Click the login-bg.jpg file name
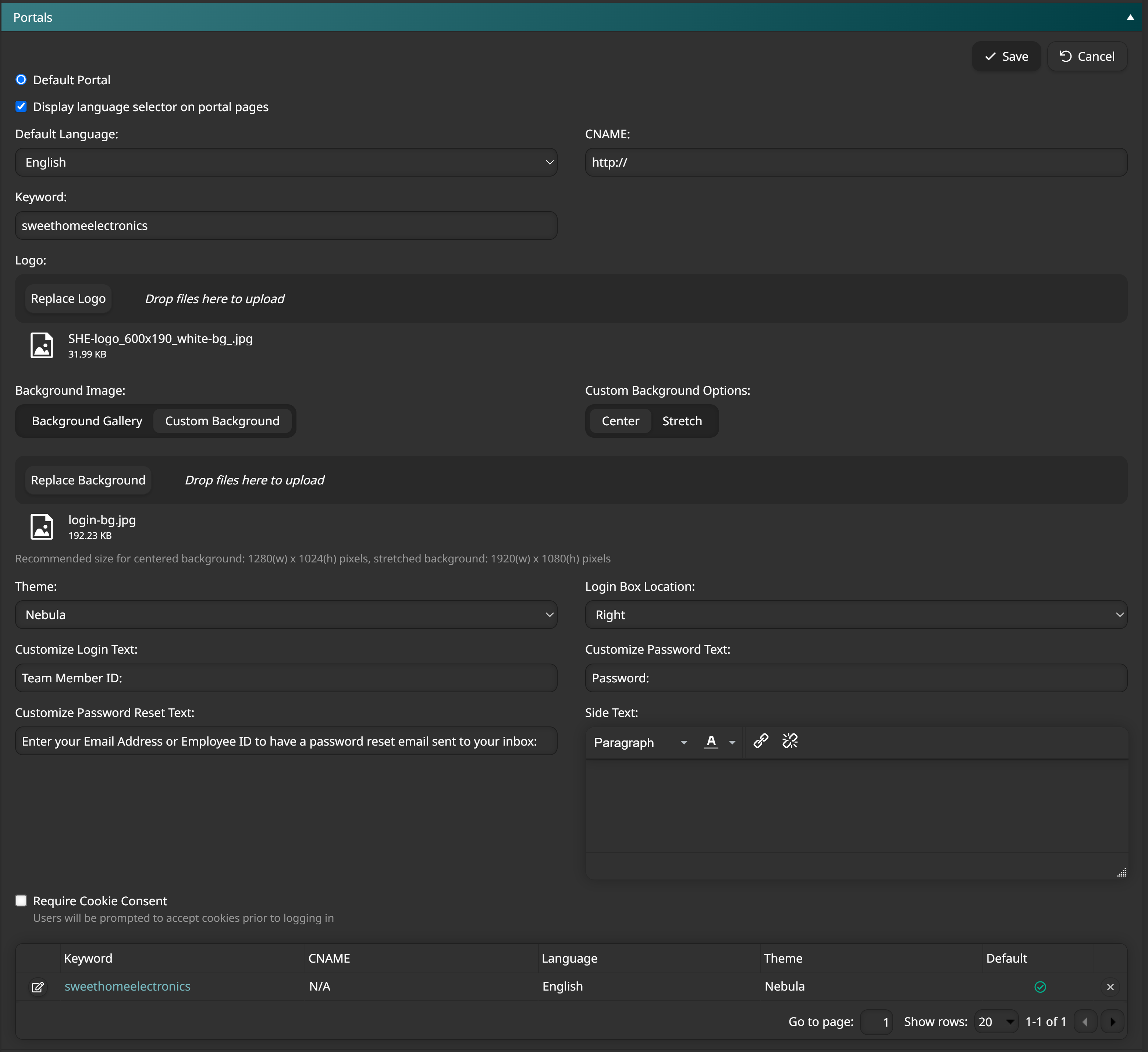This screenshot has width=1148, height=1052. click(102, 520)
